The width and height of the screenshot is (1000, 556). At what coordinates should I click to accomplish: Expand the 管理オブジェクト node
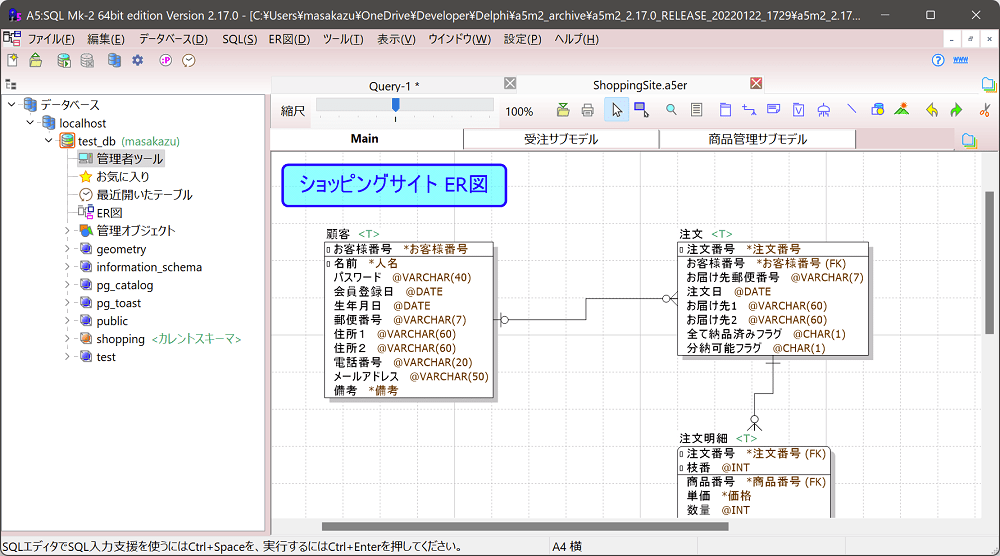67,230
